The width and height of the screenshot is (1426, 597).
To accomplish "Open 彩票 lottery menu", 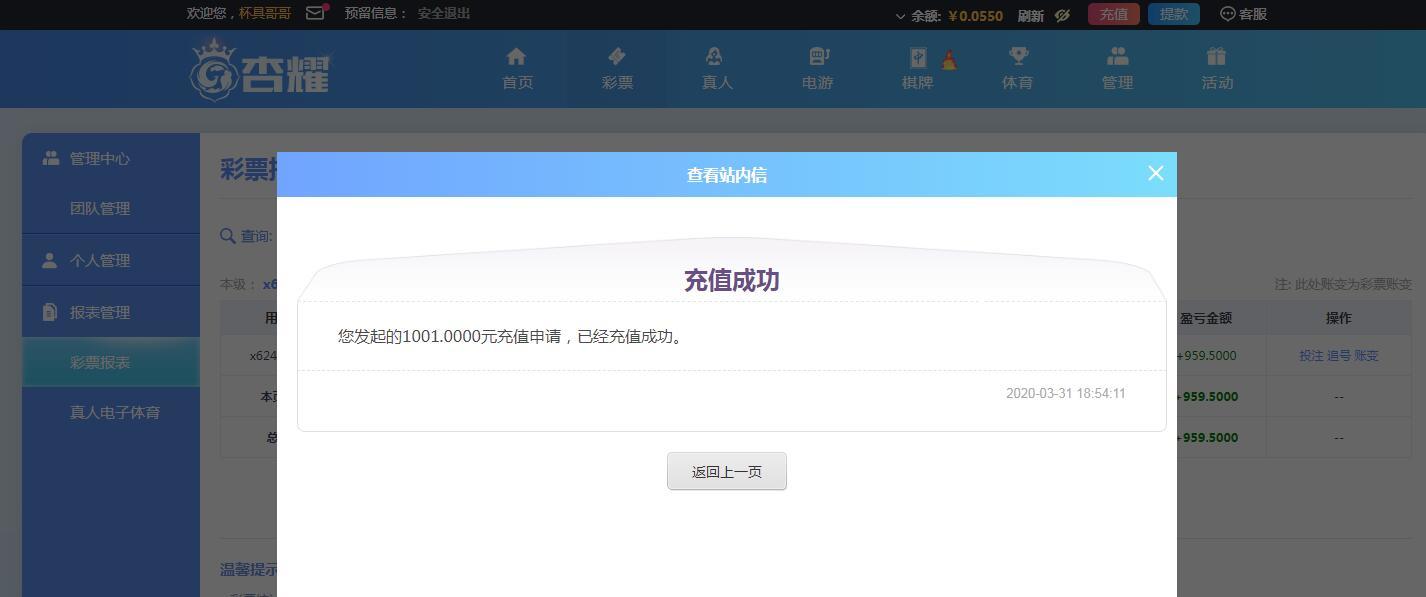I will [617, 69].
